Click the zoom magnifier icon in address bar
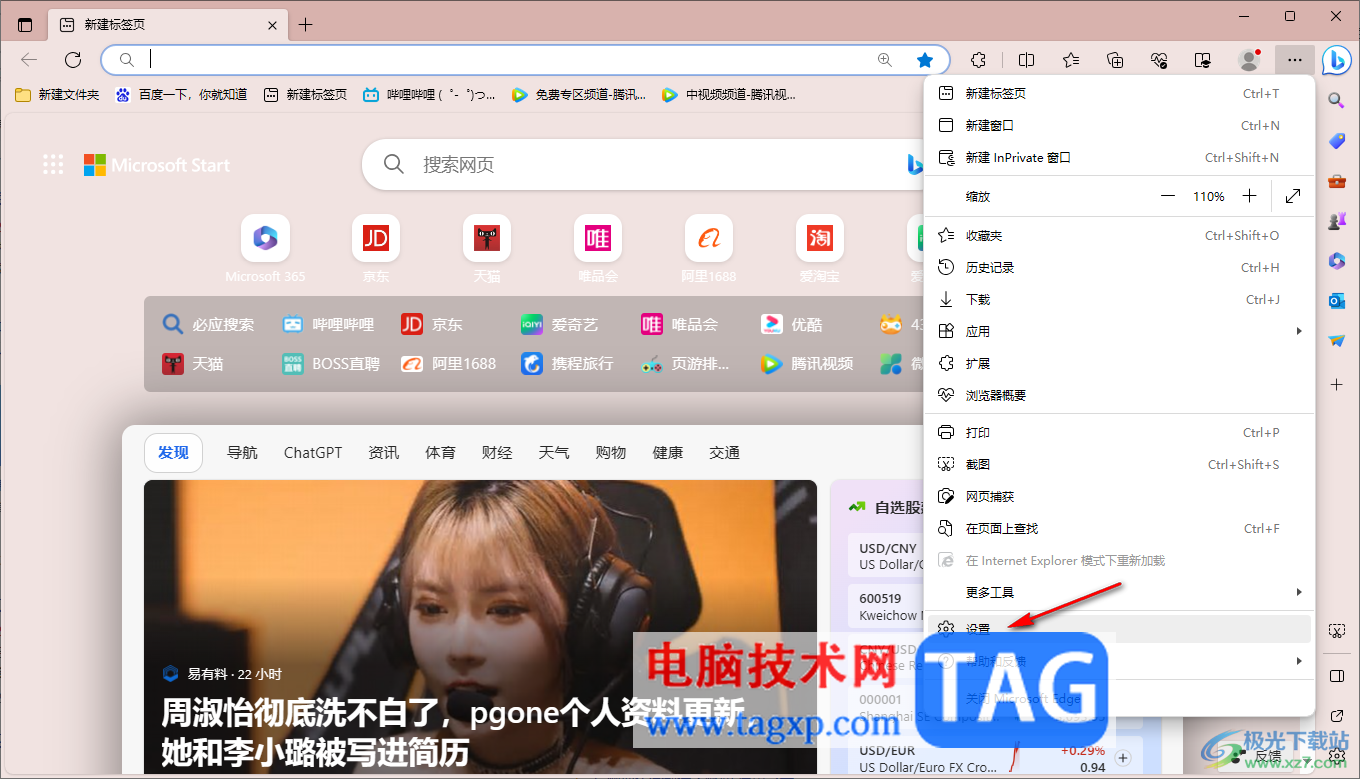 click(x=885, y=60)
